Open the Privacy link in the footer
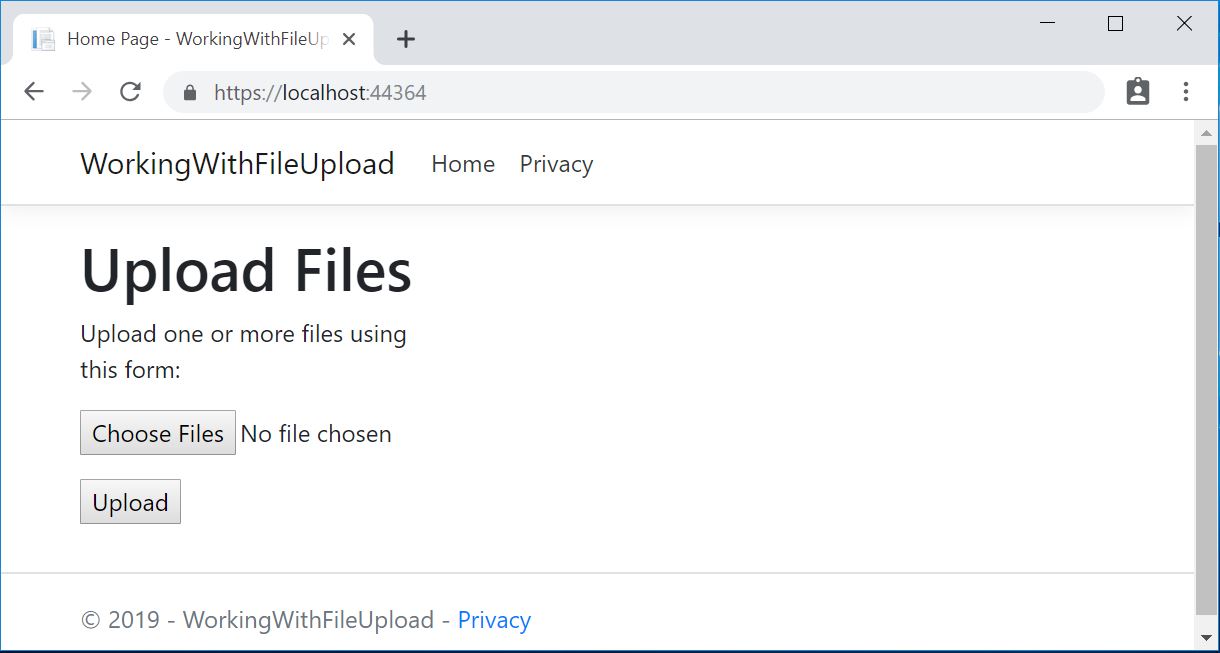 pyautogui.click(x=494, y=620)
